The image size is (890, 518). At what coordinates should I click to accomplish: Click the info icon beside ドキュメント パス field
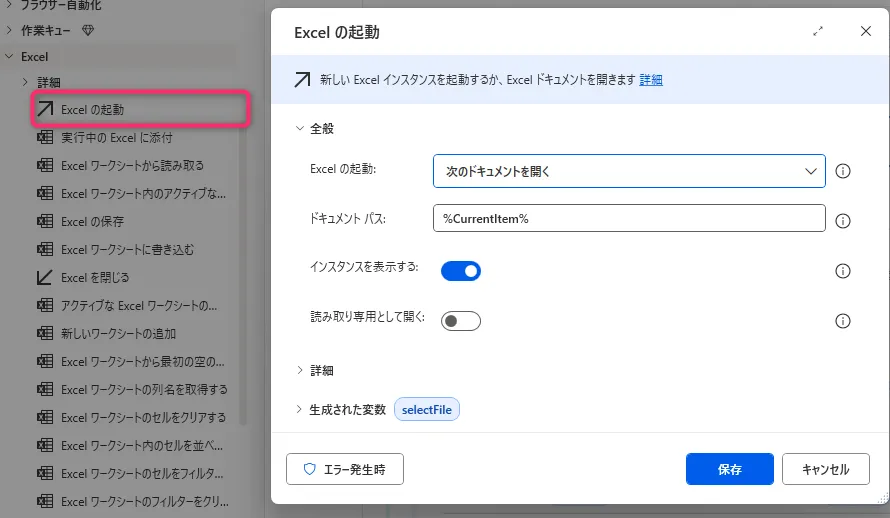tap(842, 221)
